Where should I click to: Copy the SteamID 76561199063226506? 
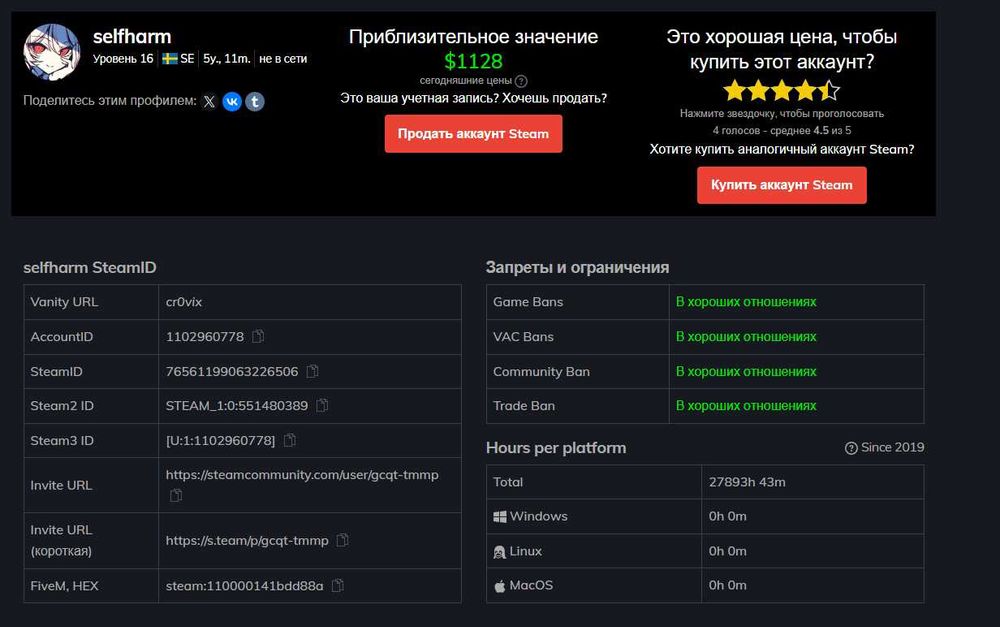click(312, 371)
